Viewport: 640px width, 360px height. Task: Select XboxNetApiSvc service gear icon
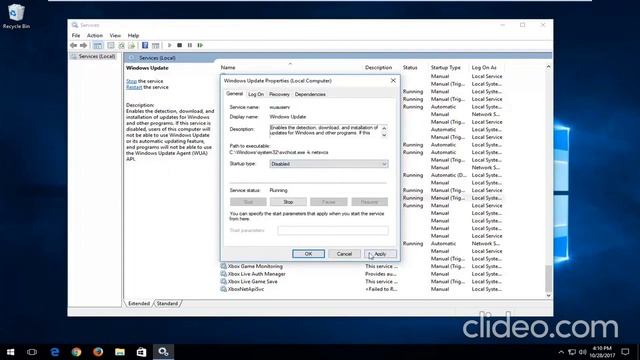pyautogui.click(x=224, y=289)
